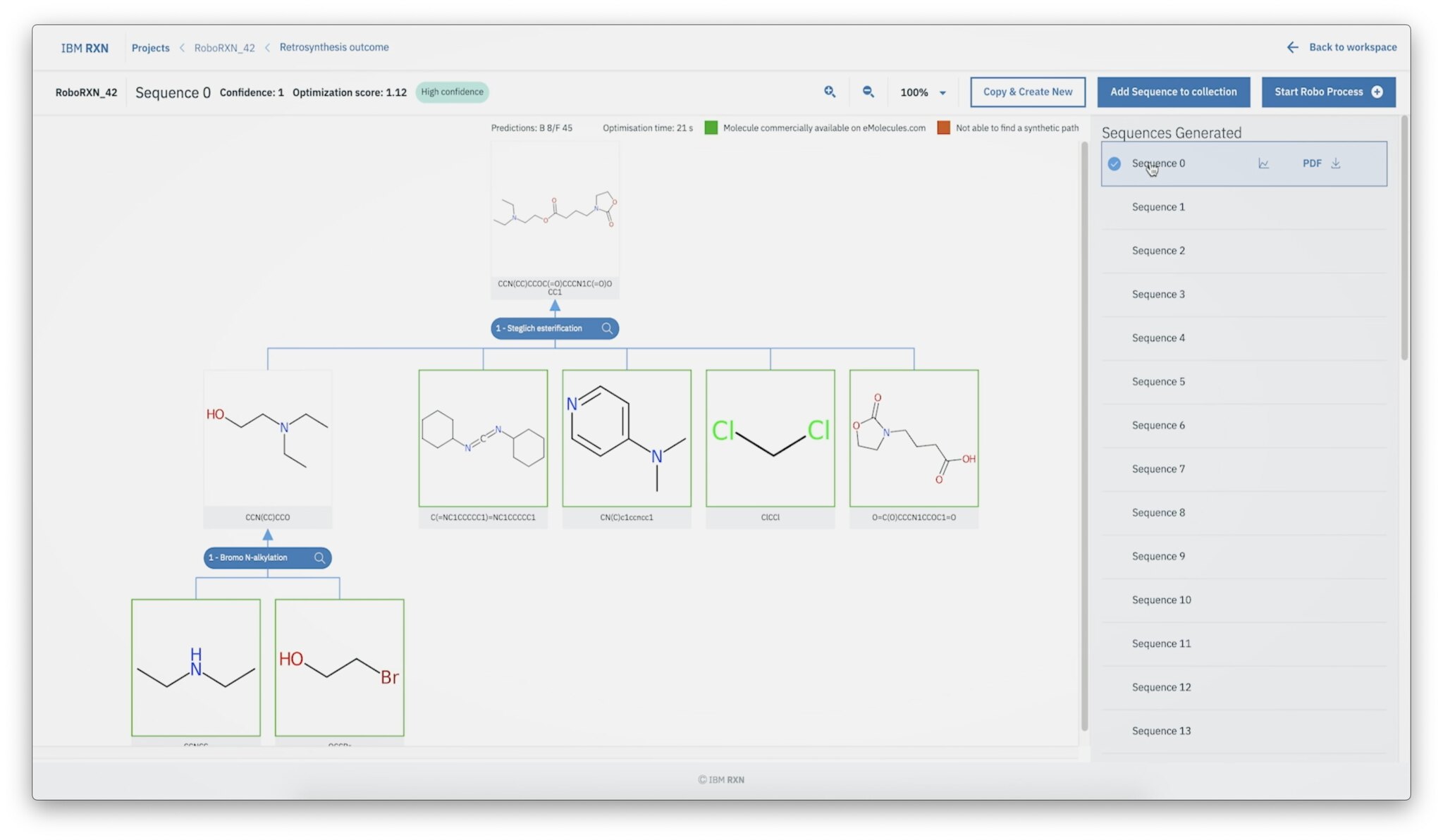Click the search icon on Steglich esterification

tap(608, 328)
